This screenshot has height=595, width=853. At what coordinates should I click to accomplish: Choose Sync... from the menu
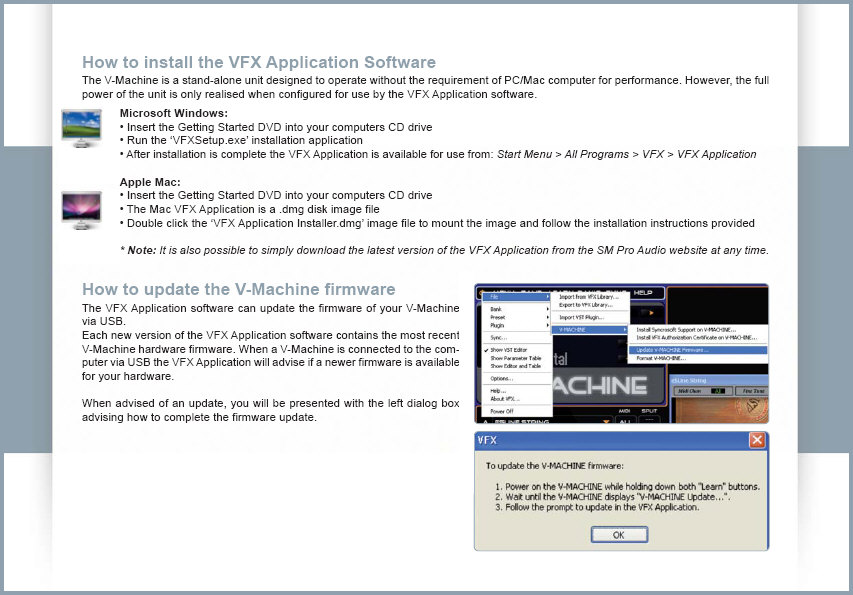click(517, 338)
